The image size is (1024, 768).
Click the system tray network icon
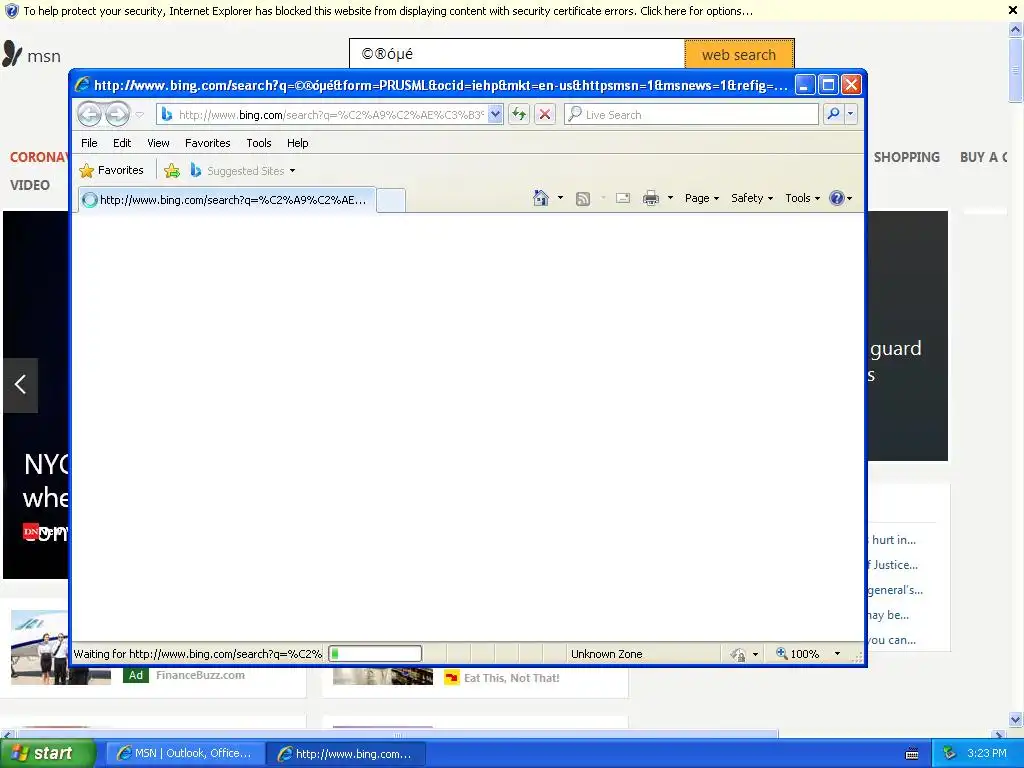coord(950,754)
